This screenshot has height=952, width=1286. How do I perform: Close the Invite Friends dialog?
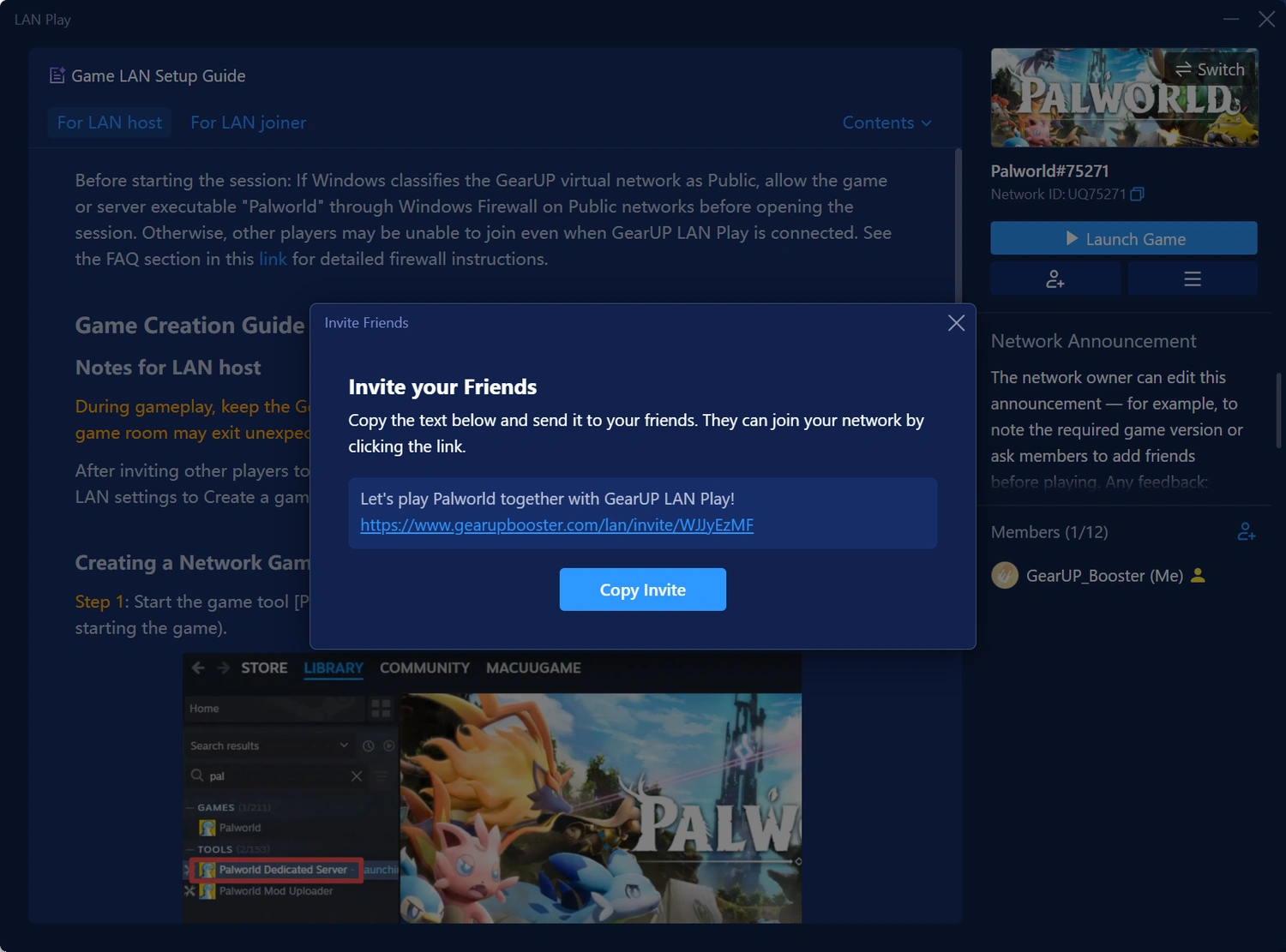[956, 323]
